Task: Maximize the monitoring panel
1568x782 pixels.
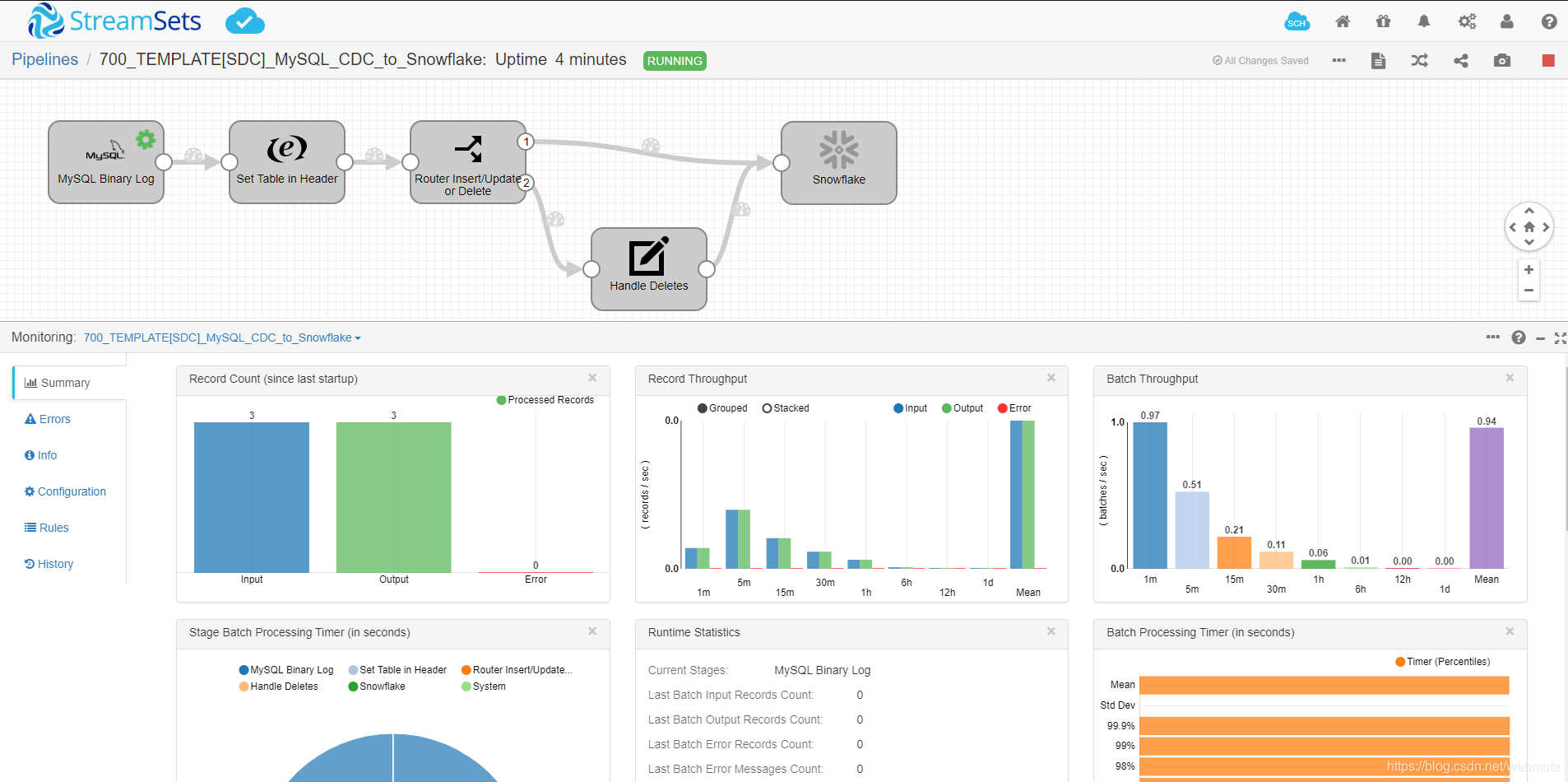Action: click(1560, 338)
